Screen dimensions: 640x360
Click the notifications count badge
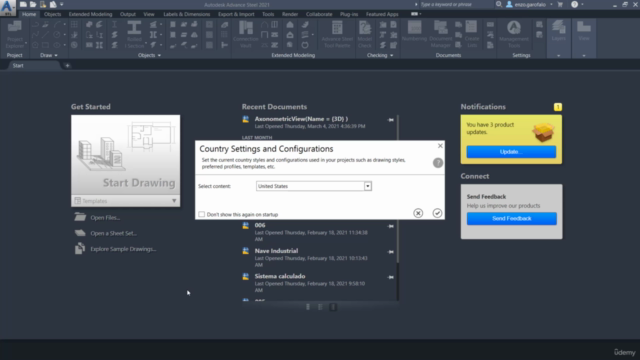pos(558,107)
